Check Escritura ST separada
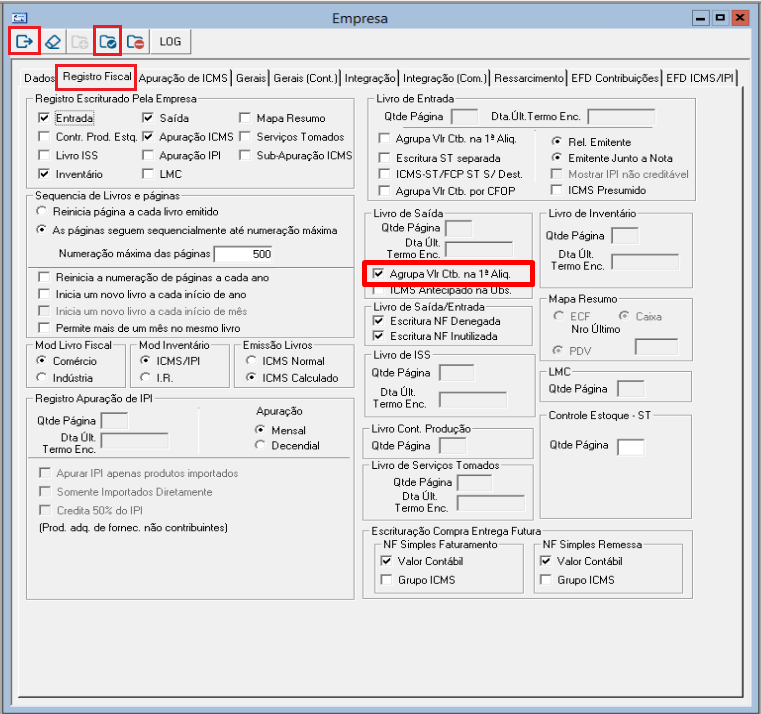 (x=384, y=158)
